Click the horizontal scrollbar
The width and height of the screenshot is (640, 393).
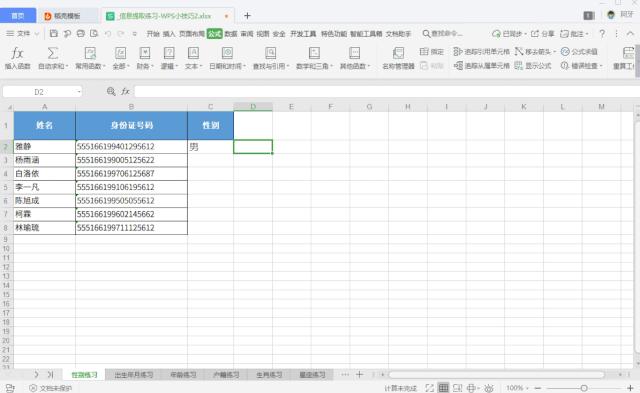click(496, 374)
